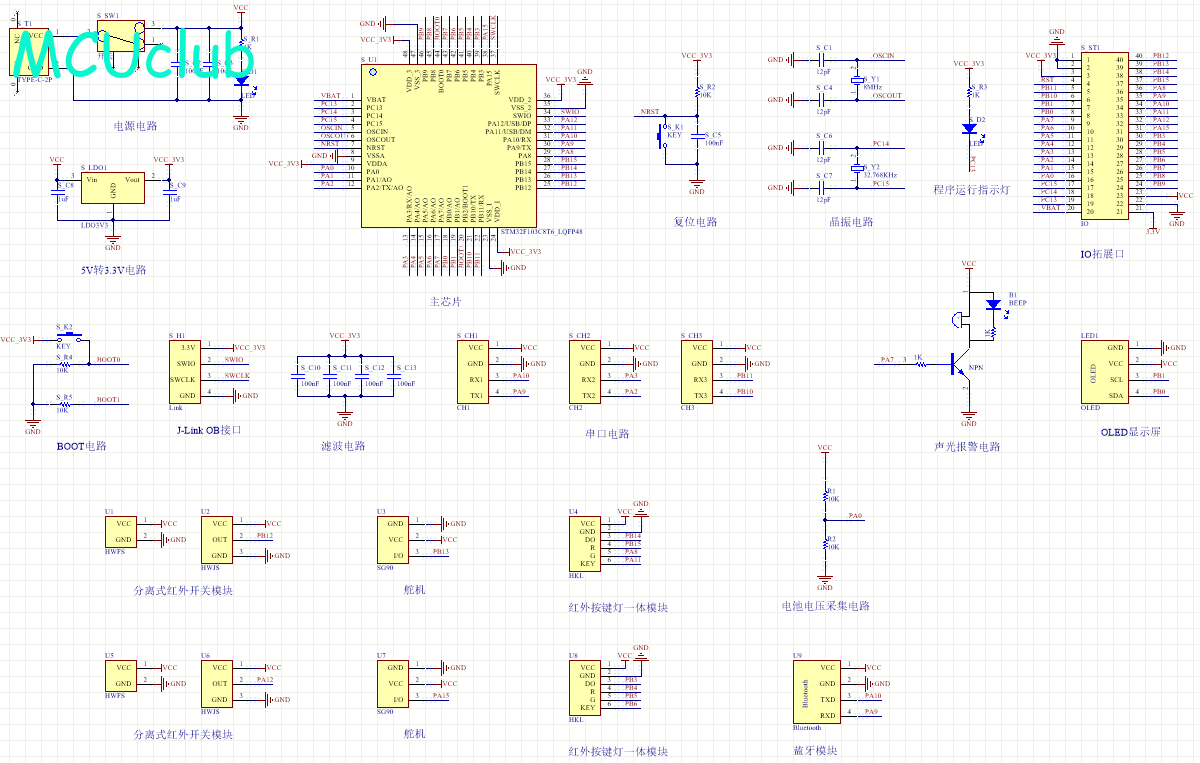This screenshot has width=1200, height=763.
Task: Select the S_D2 LED indicator symbol
Action: (968, 128)
